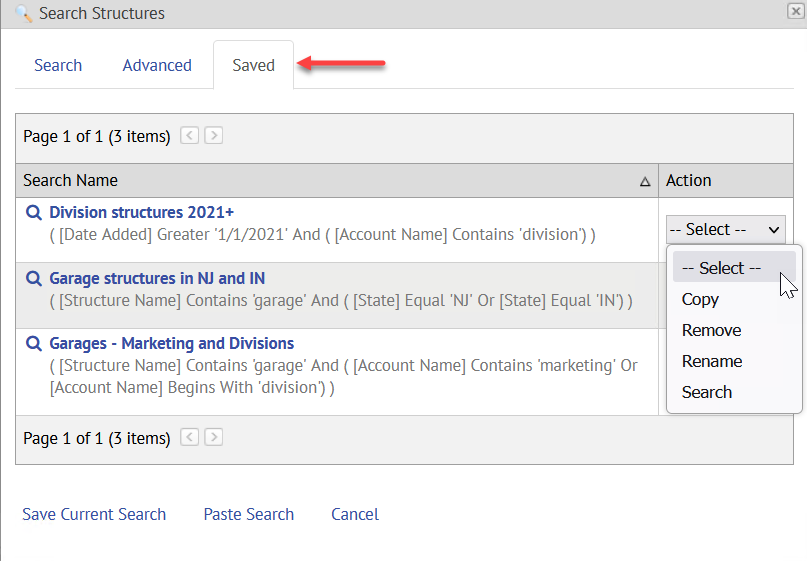Open the Action Select dropdown for first row

tap(726, 230)
